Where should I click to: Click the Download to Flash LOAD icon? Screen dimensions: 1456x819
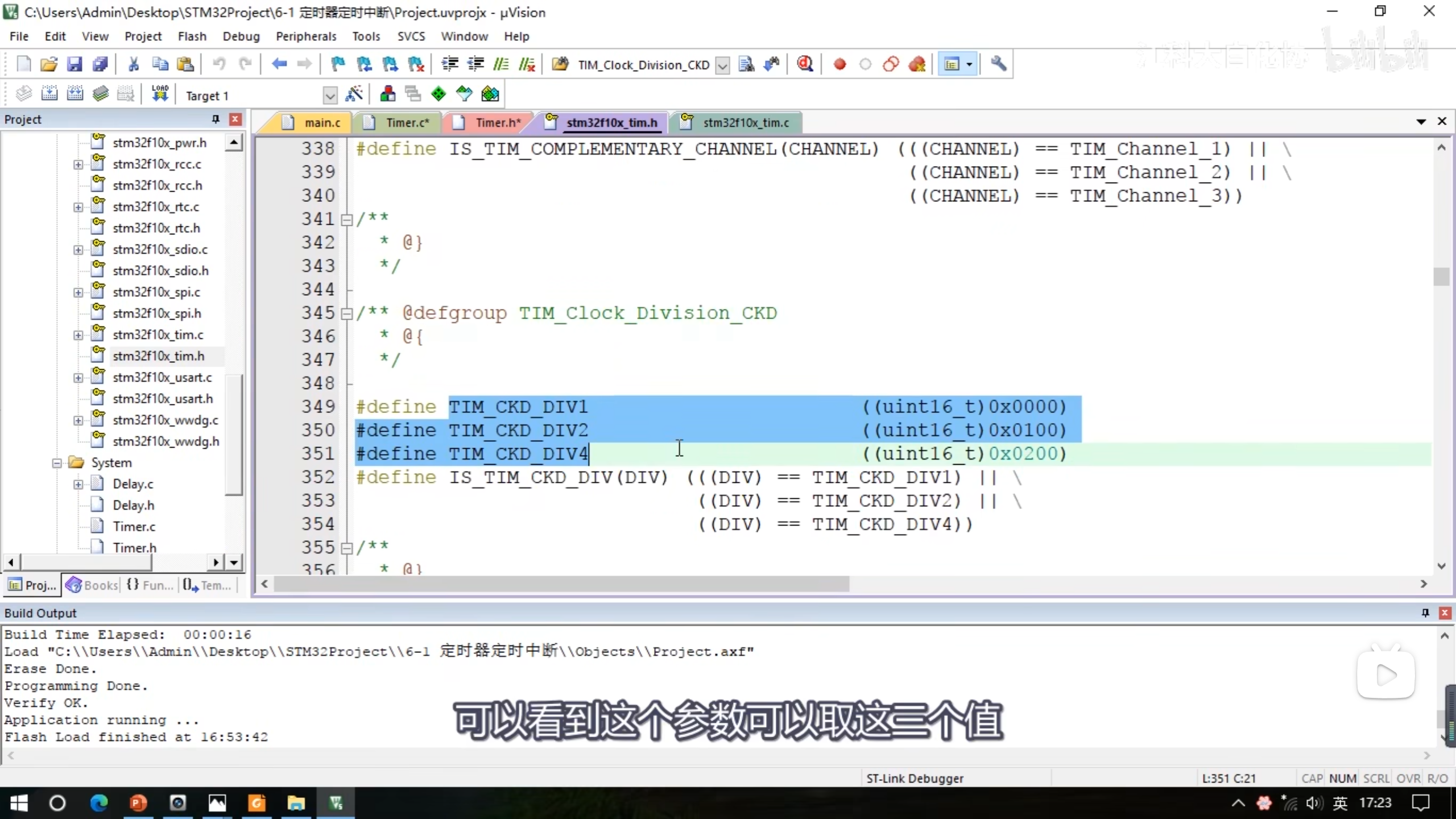(160, 94)
